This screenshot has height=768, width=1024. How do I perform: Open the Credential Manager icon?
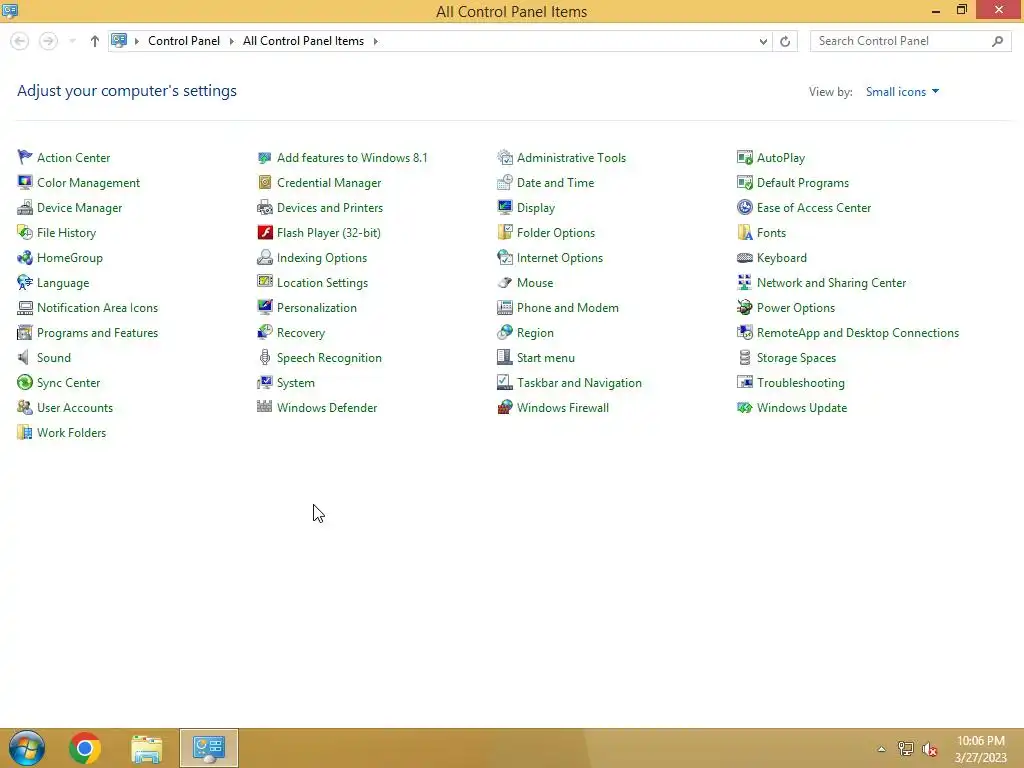click(264, 183)
